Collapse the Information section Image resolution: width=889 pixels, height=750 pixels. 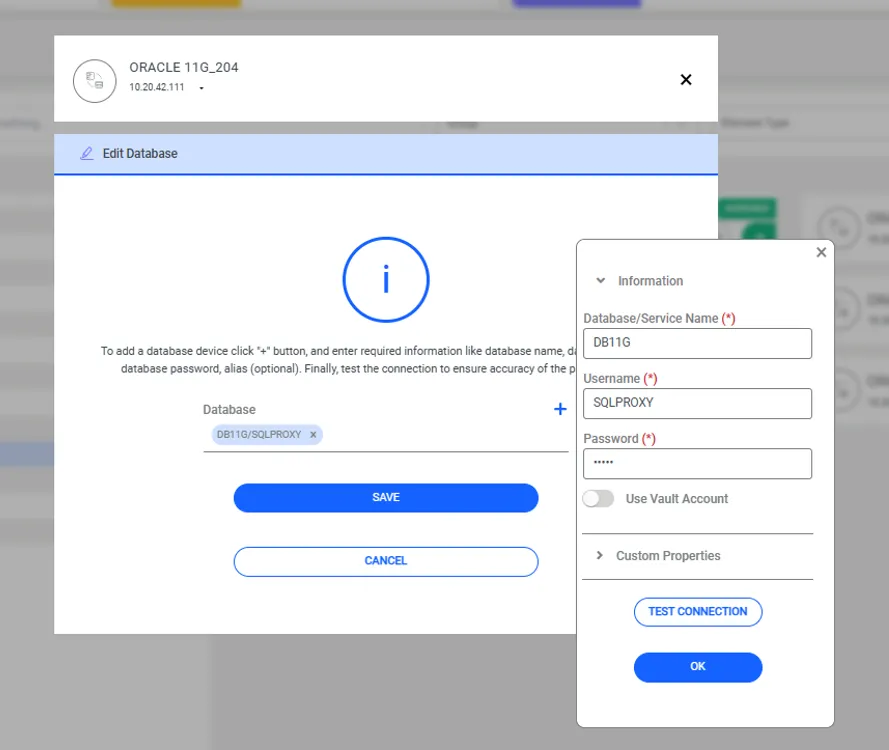pyautogui.click(x=600, y=281)
